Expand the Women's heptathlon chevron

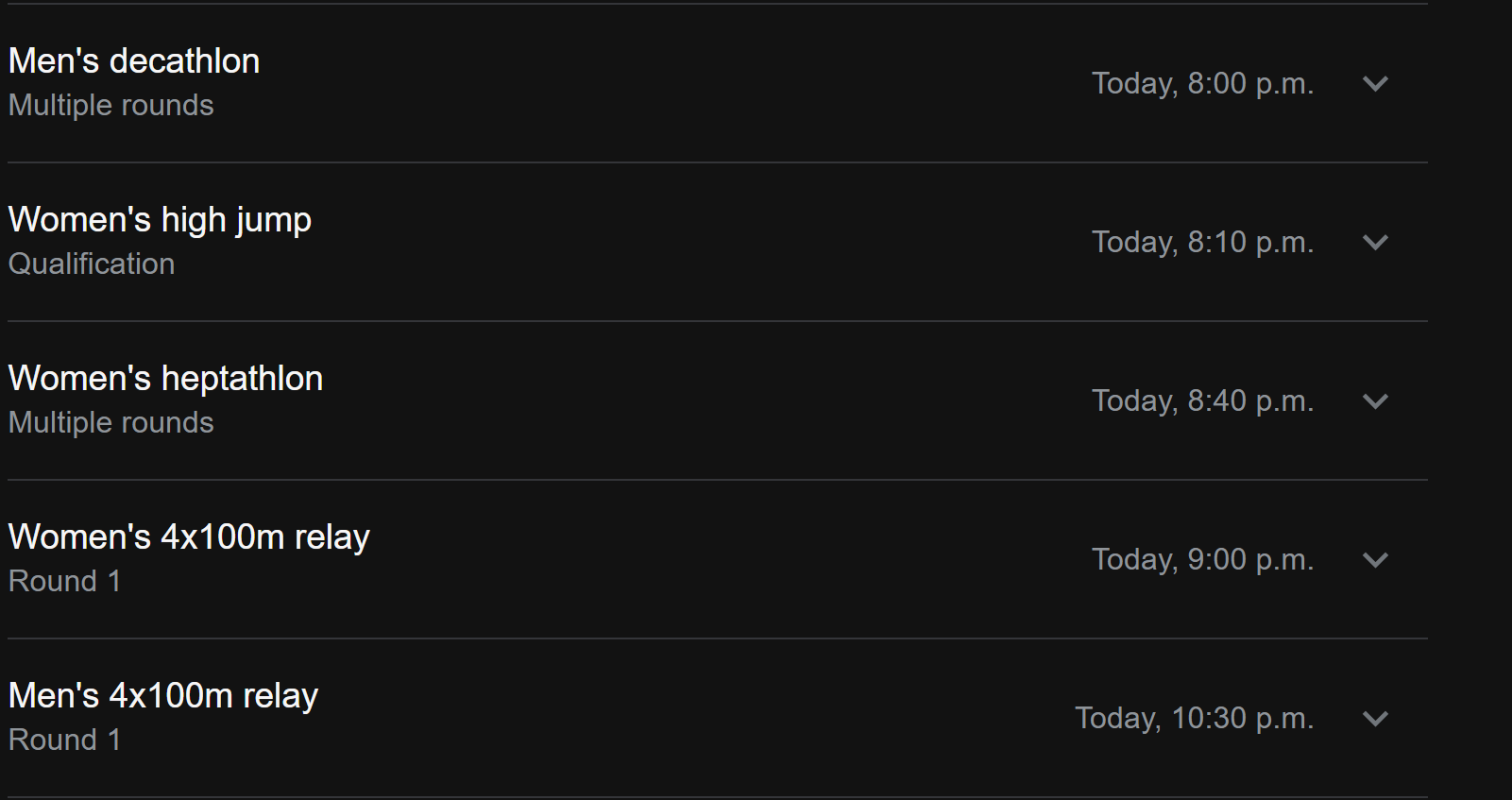click(1375, 401)
